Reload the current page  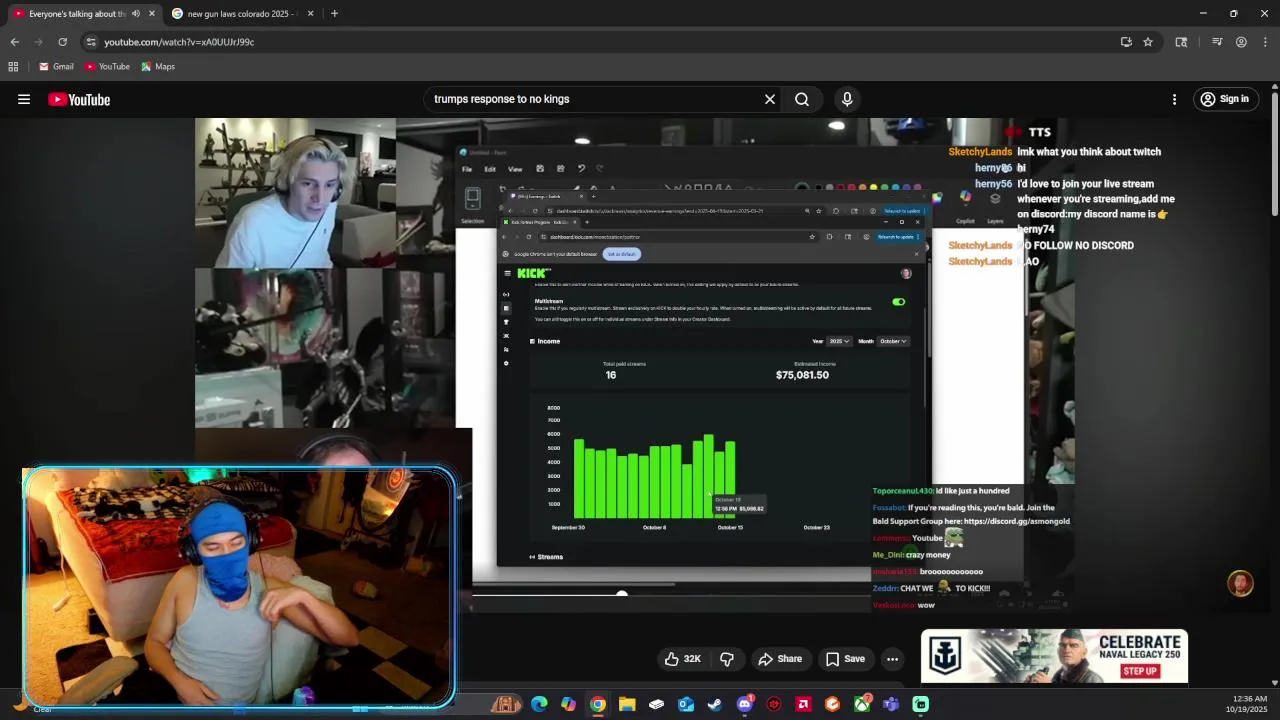point(62,42)
